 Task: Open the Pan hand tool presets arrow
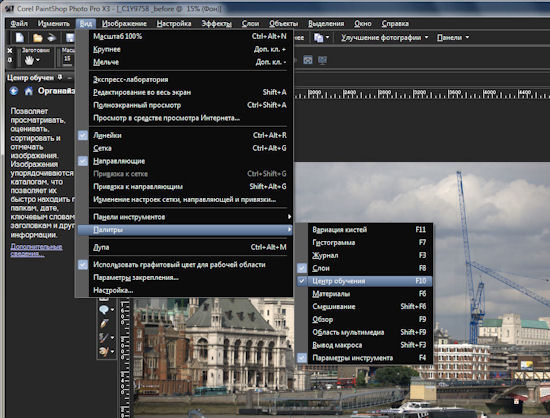point(38,60)
